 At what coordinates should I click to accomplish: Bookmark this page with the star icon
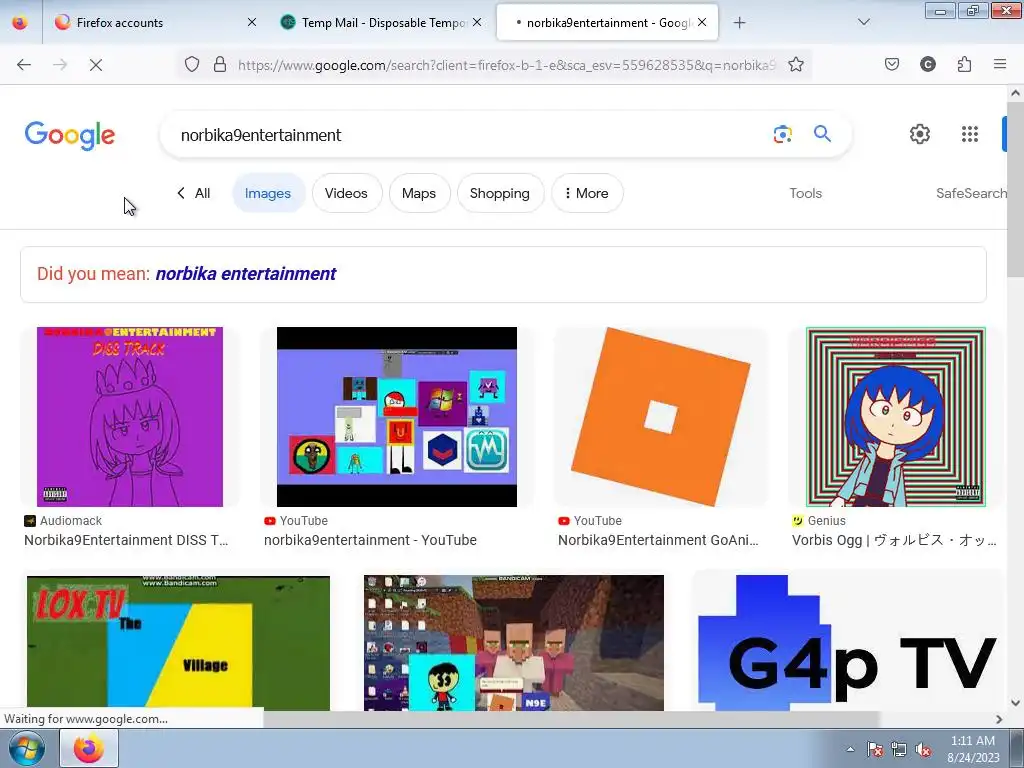point(795,64)
